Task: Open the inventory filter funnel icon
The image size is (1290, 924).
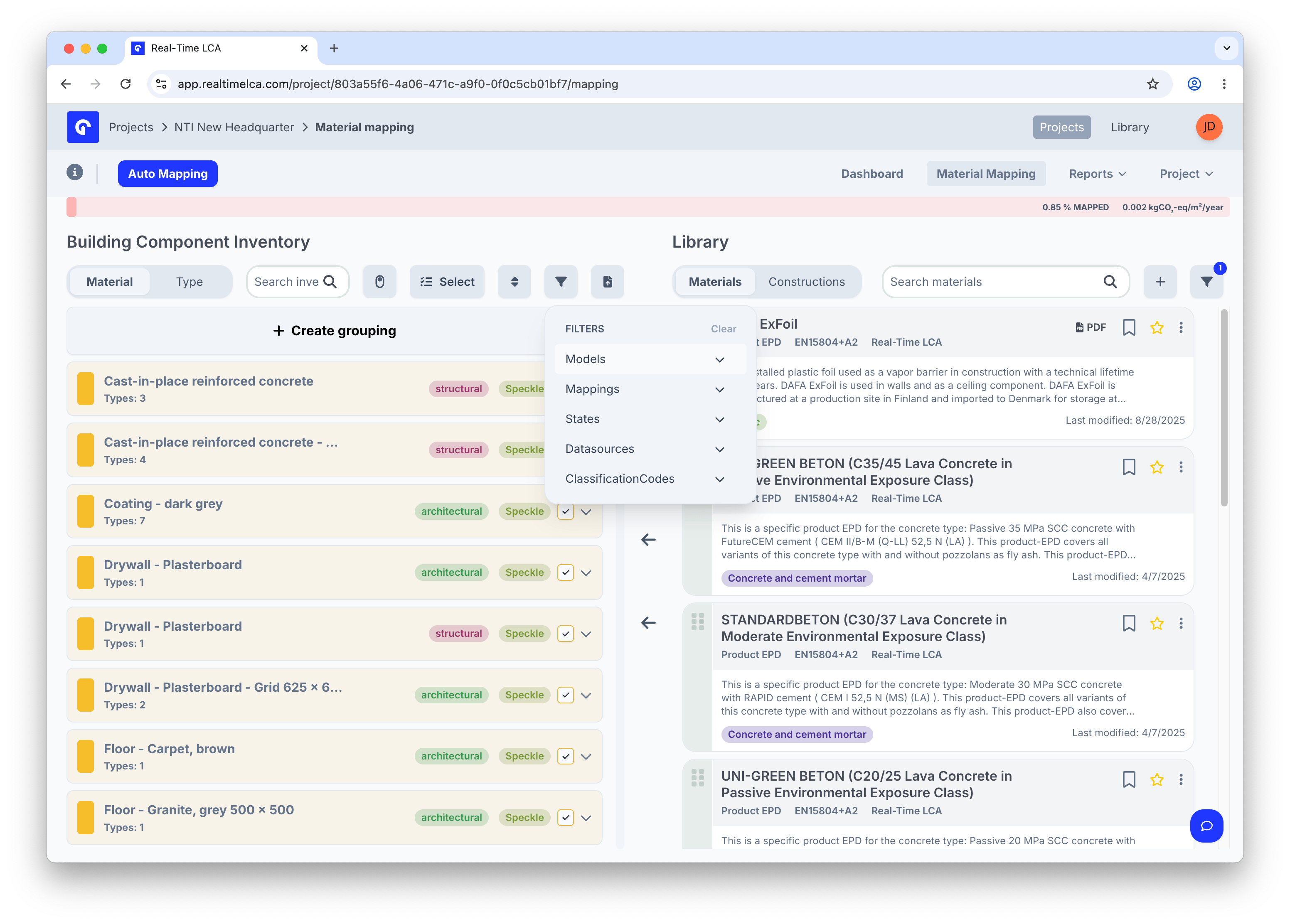Action: pyautogui.click(x=561, y=281)
